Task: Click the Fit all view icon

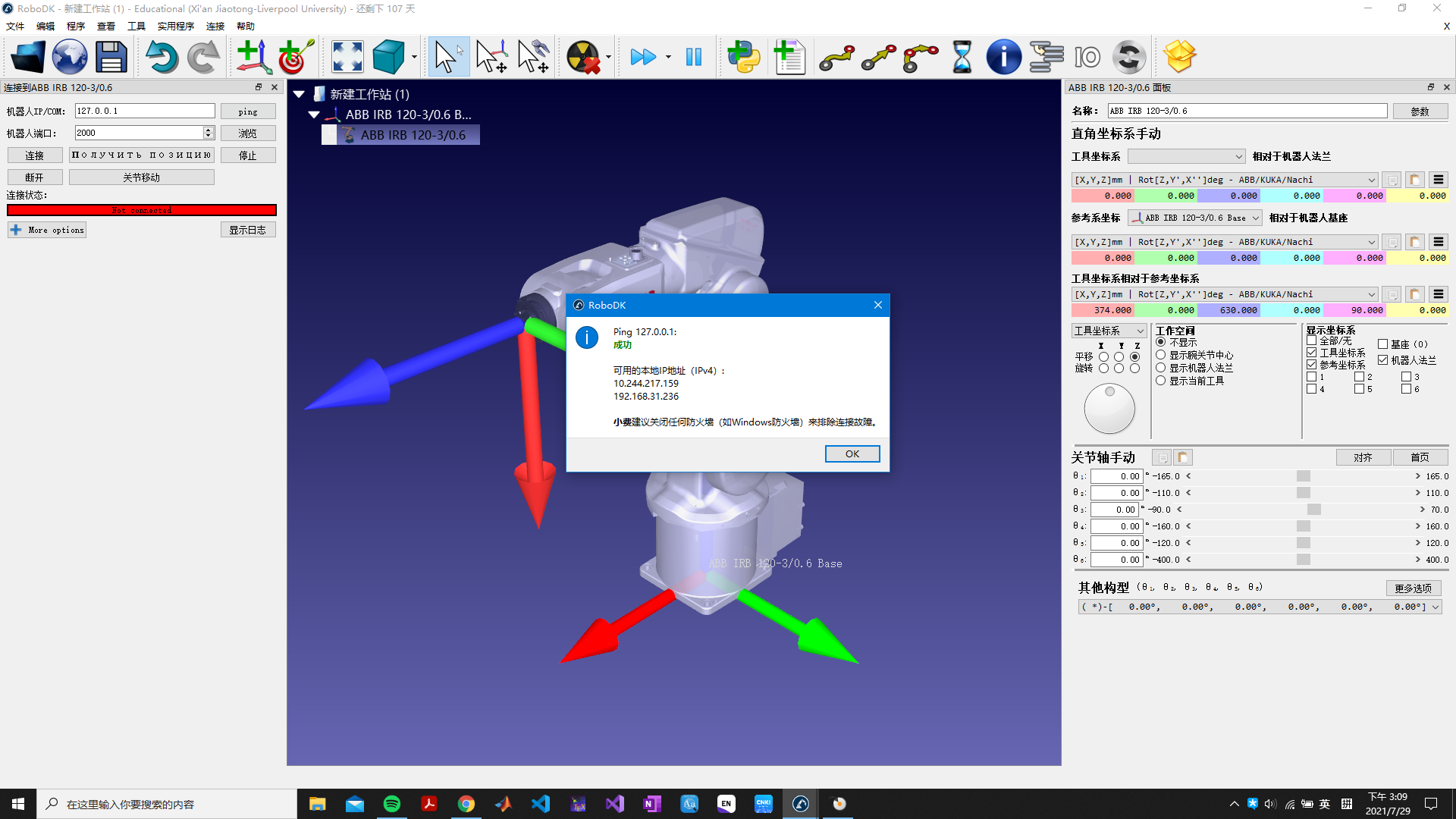Action: [x=347, y=57]
